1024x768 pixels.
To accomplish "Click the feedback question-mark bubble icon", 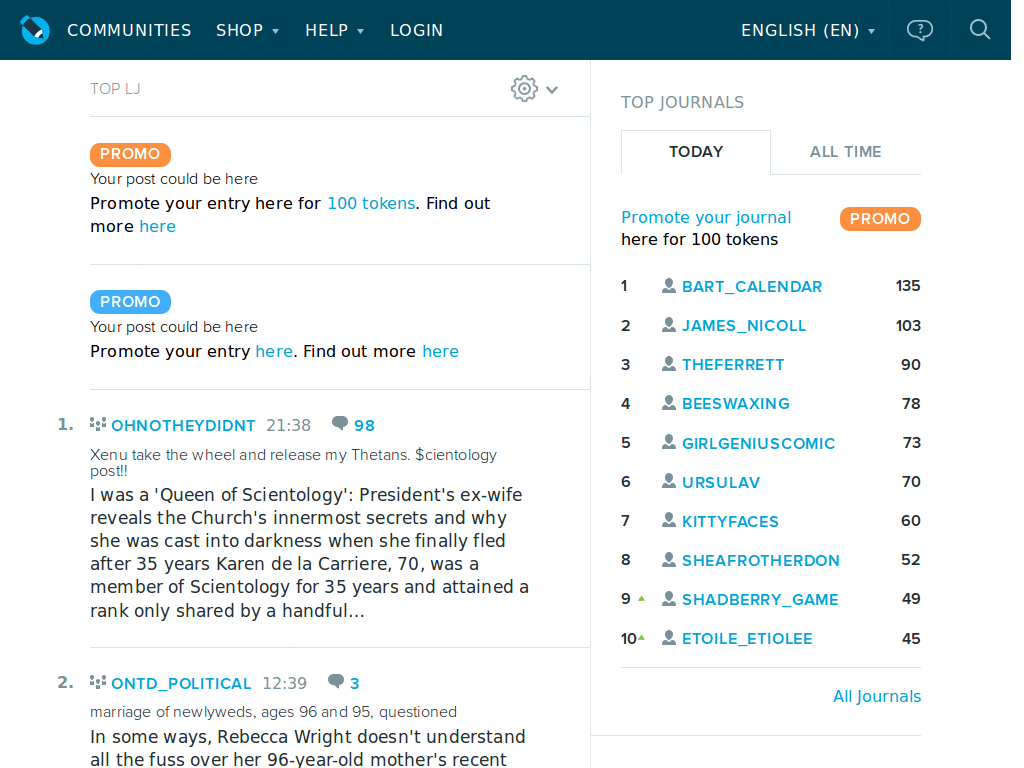I will tap(919, 30).
